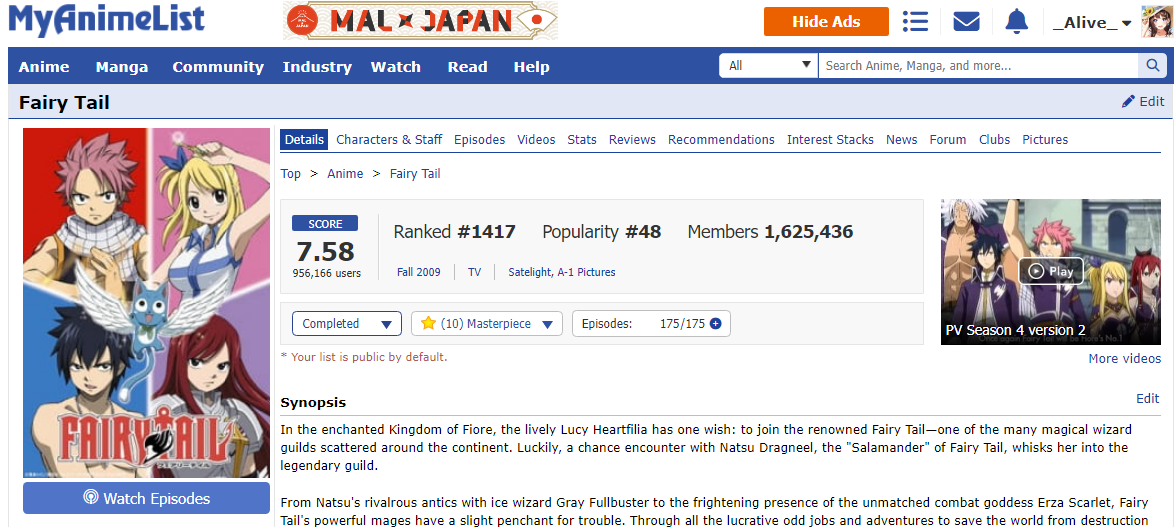
Task: Open the Fall 2009 season link
Action: [x=419, y=272]
